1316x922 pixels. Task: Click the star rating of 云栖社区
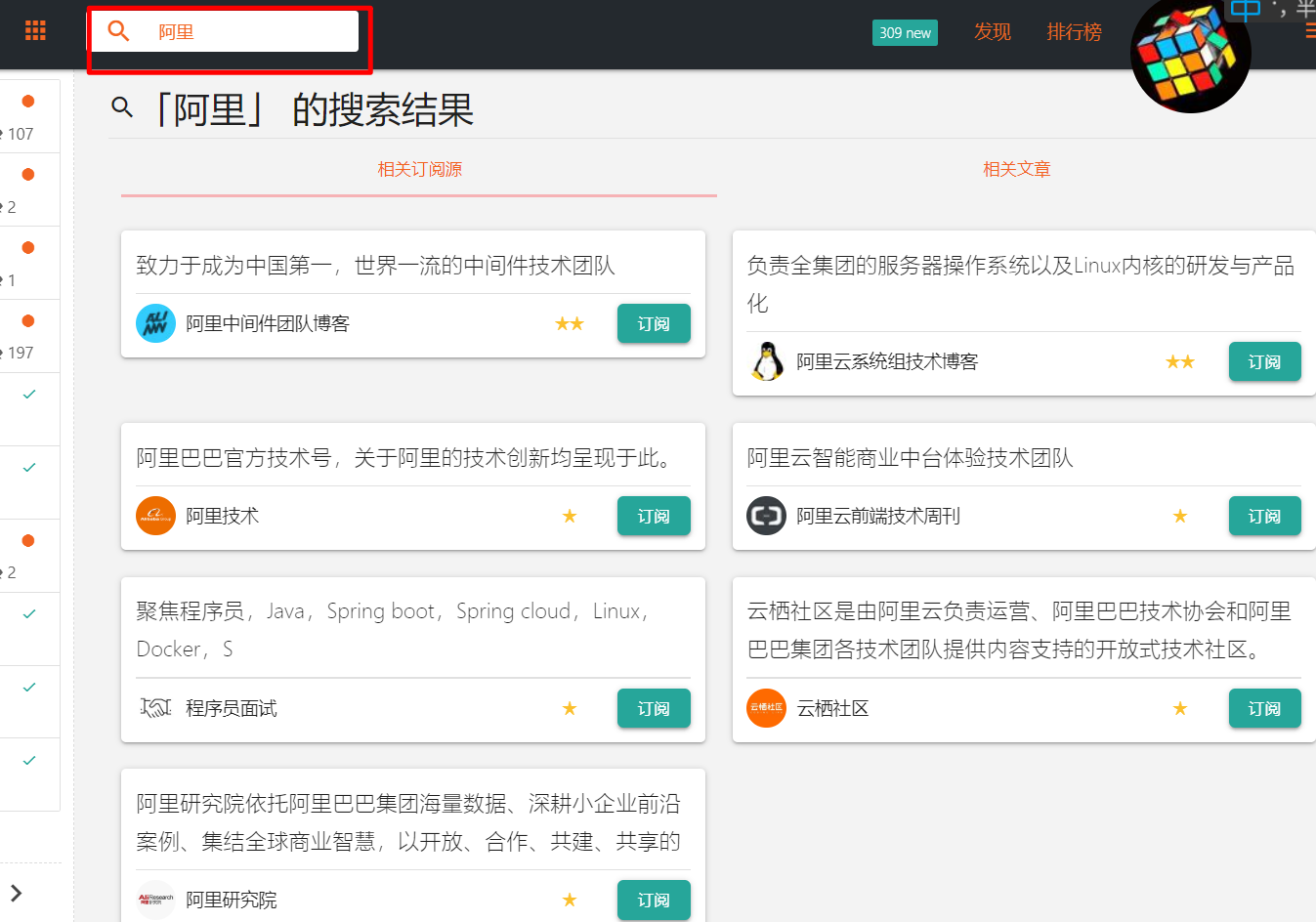(1180, 708)
